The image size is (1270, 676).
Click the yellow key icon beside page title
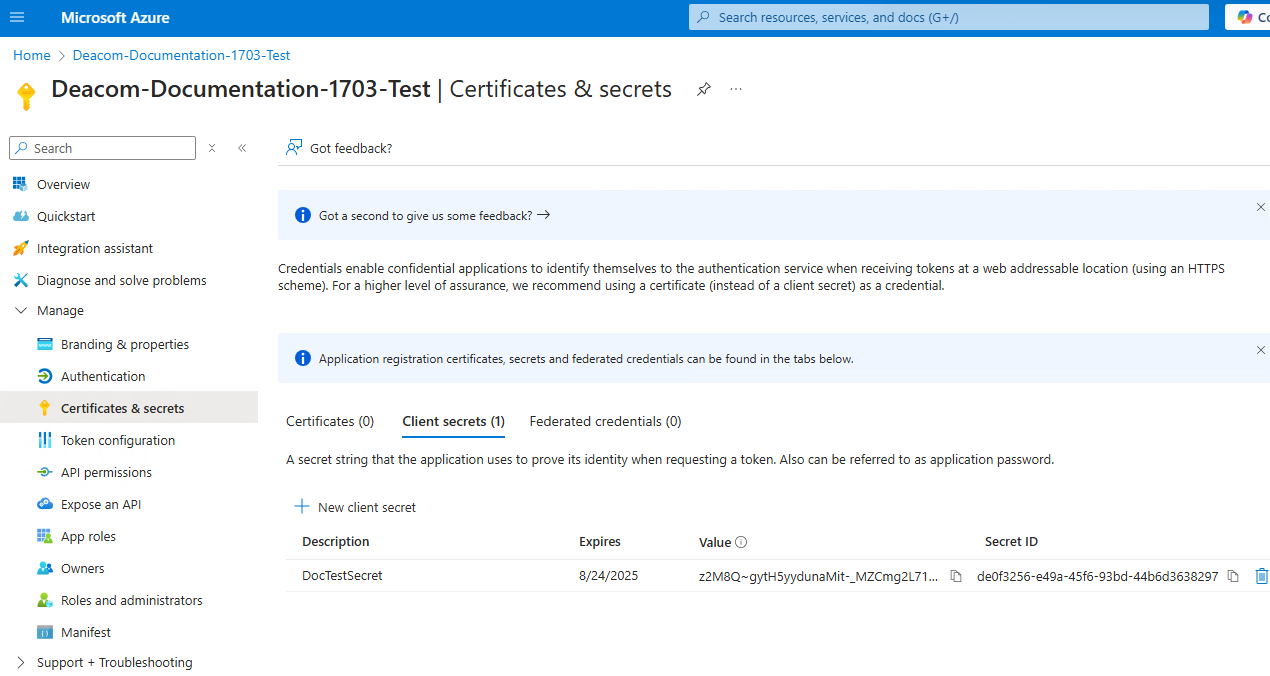click(26, 96)
